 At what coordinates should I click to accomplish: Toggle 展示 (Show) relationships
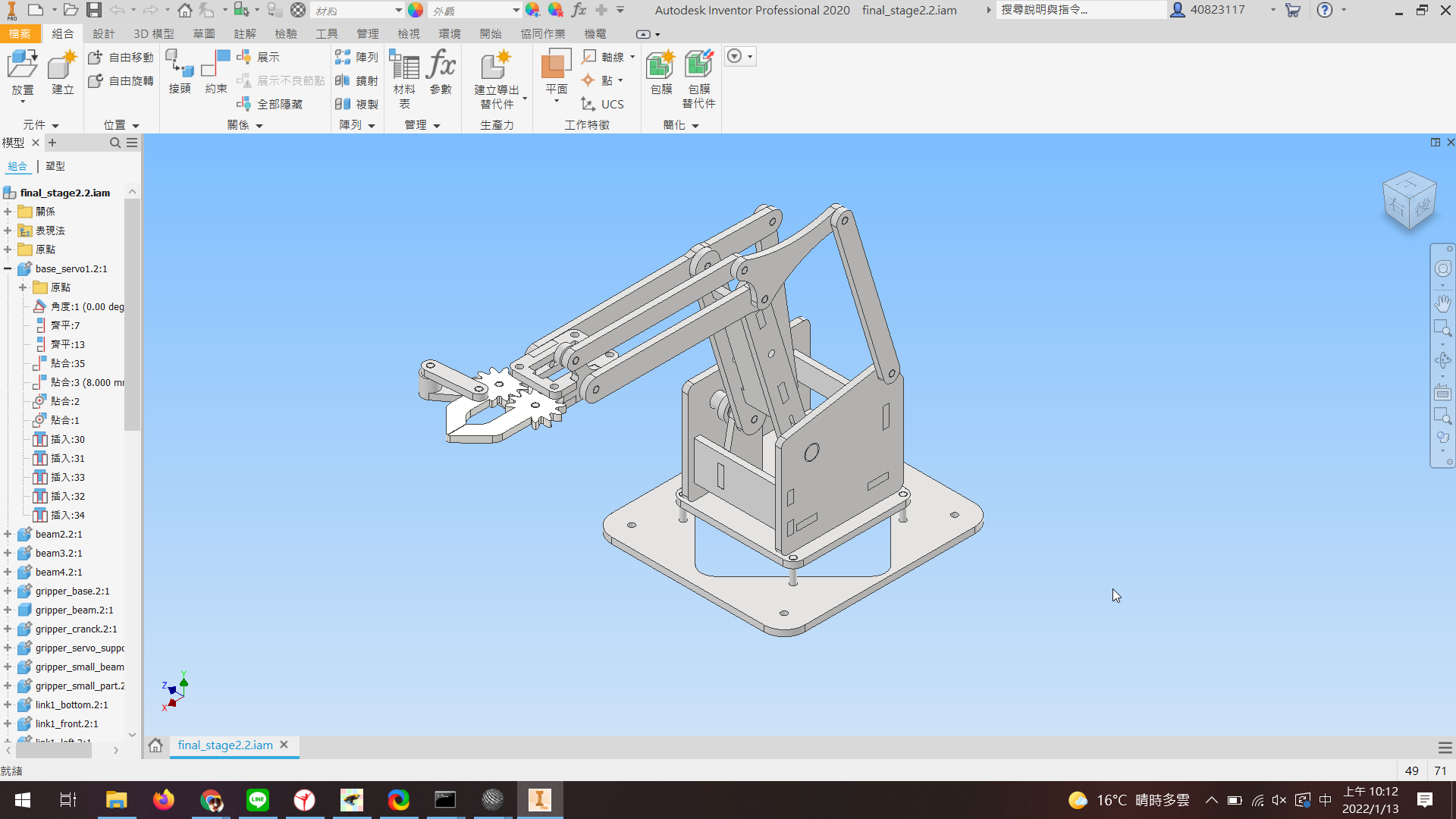click(x=259, y=57)
